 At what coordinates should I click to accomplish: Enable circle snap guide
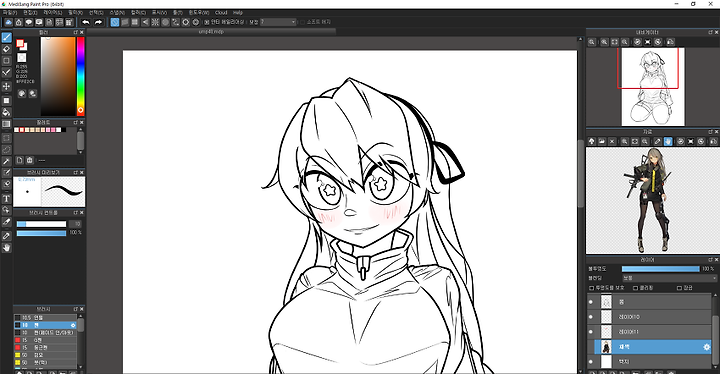(165, 22)
